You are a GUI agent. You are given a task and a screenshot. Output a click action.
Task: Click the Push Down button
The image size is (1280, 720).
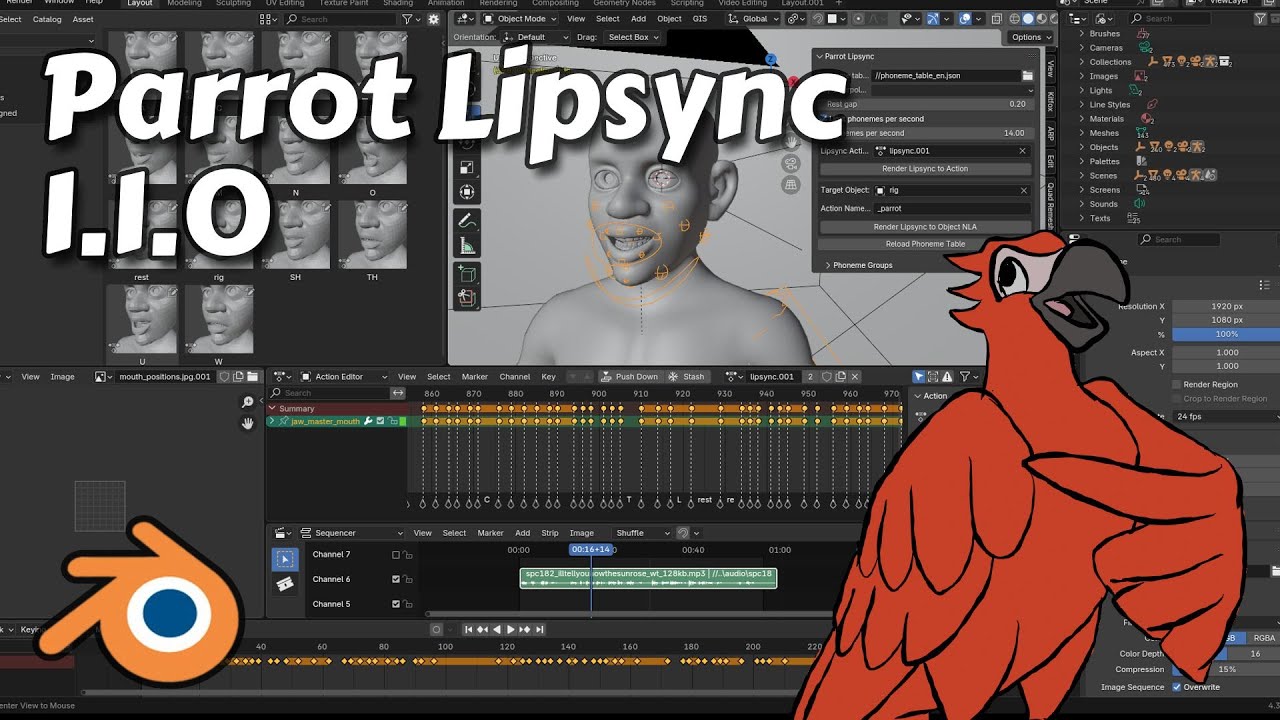630,377
